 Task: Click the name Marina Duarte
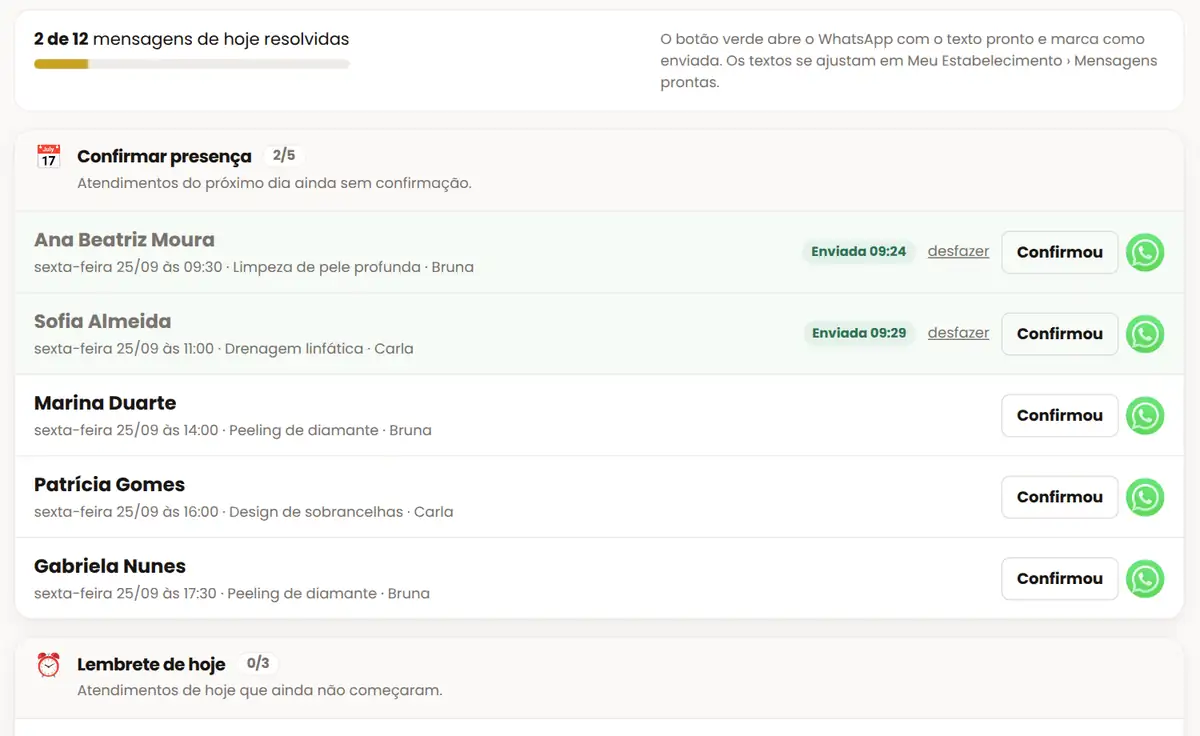105,403
